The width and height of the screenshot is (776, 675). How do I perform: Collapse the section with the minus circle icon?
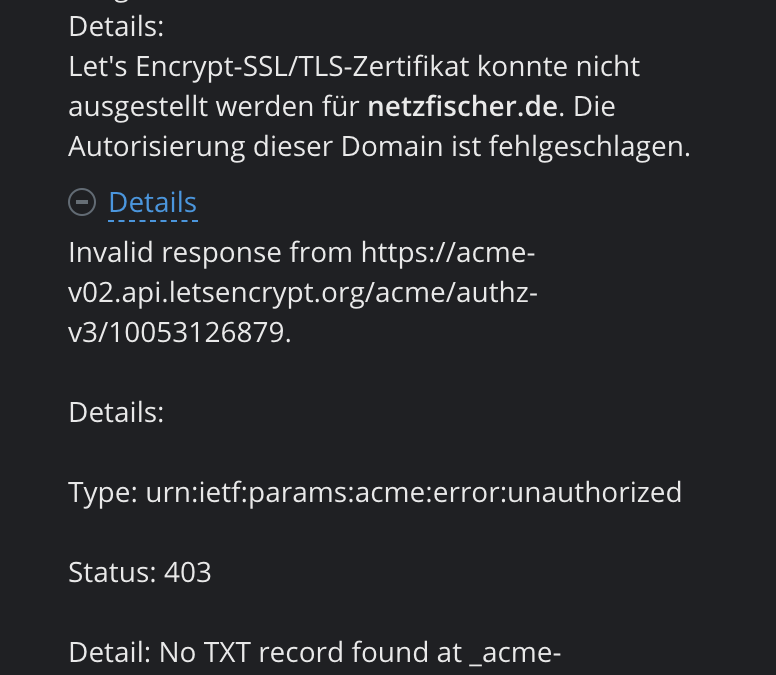(x=82, y=202)
